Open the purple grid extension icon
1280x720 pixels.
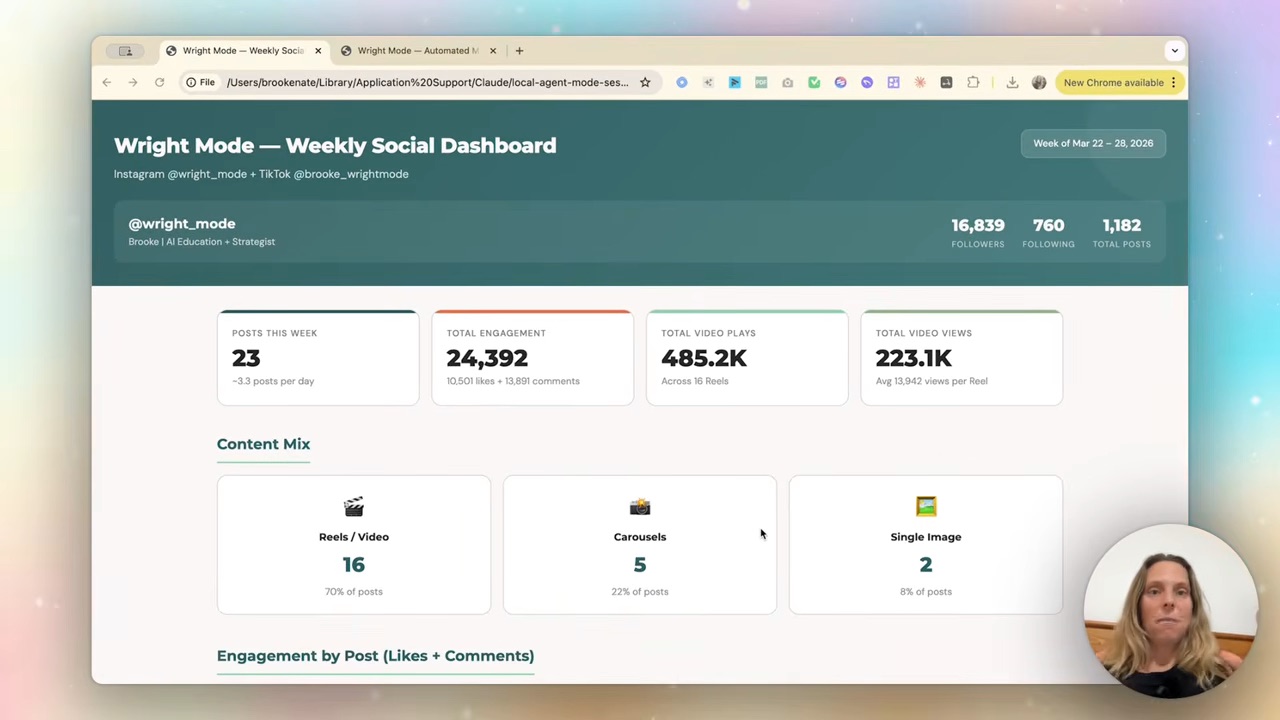[894, 82]
